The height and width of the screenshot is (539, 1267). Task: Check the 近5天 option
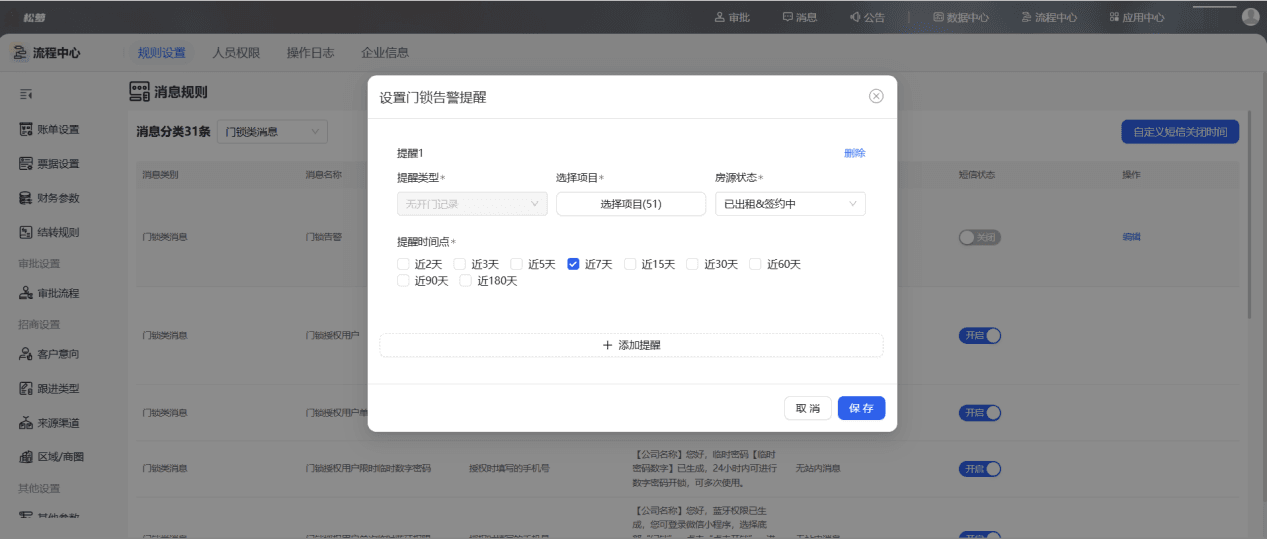pos(517,264)
